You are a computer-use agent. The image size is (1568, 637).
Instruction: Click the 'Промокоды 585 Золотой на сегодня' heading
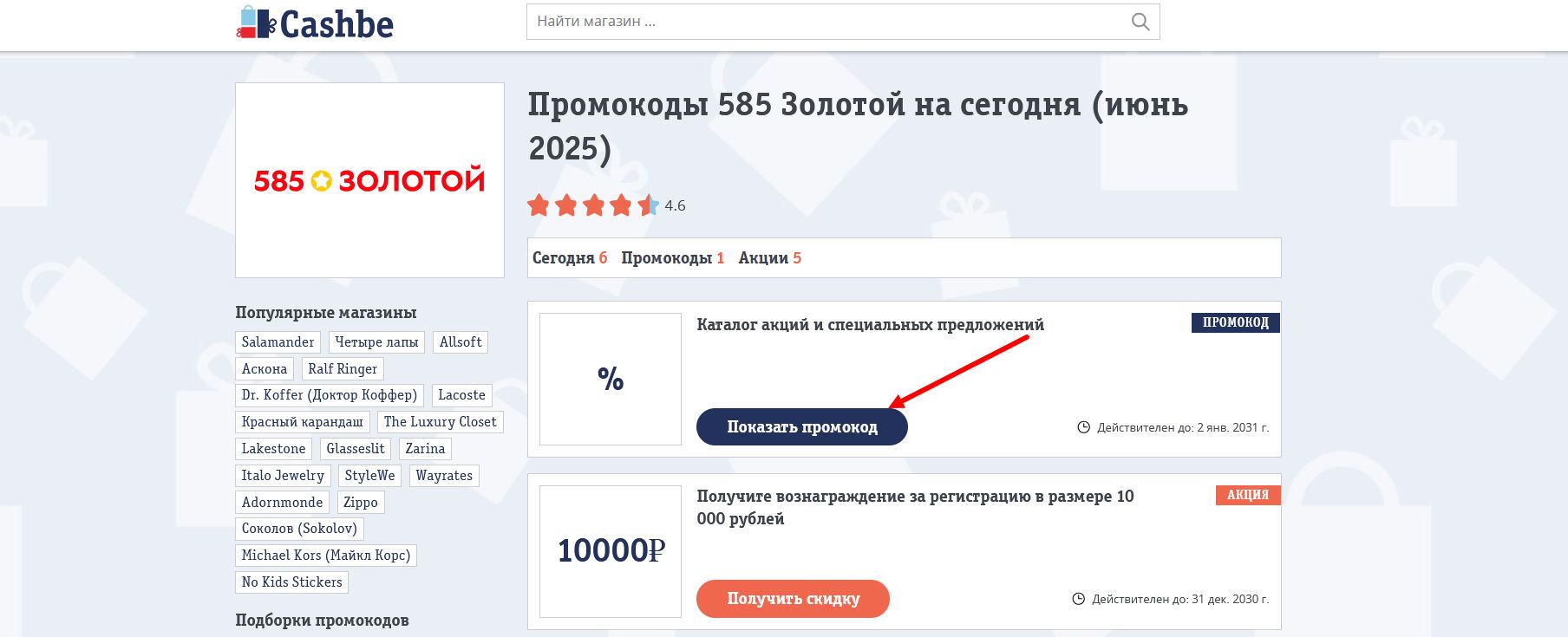pos(859,127)
